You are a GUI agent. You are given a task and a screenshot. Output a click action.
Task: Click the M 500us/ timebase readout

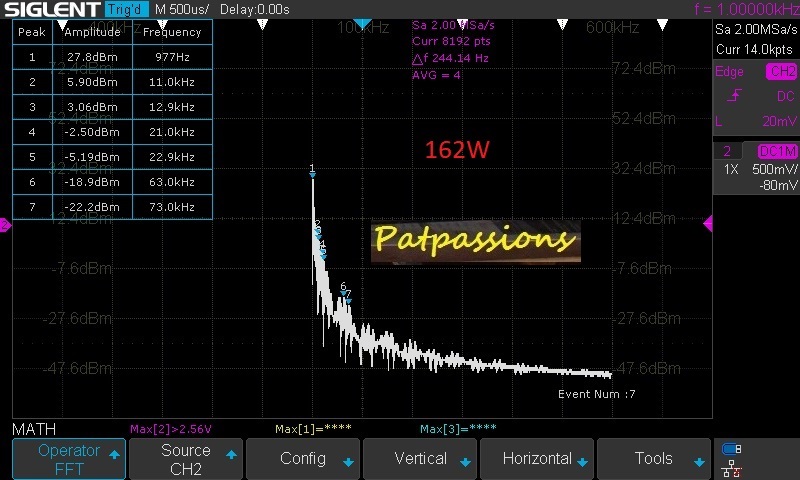pos(181,9)
